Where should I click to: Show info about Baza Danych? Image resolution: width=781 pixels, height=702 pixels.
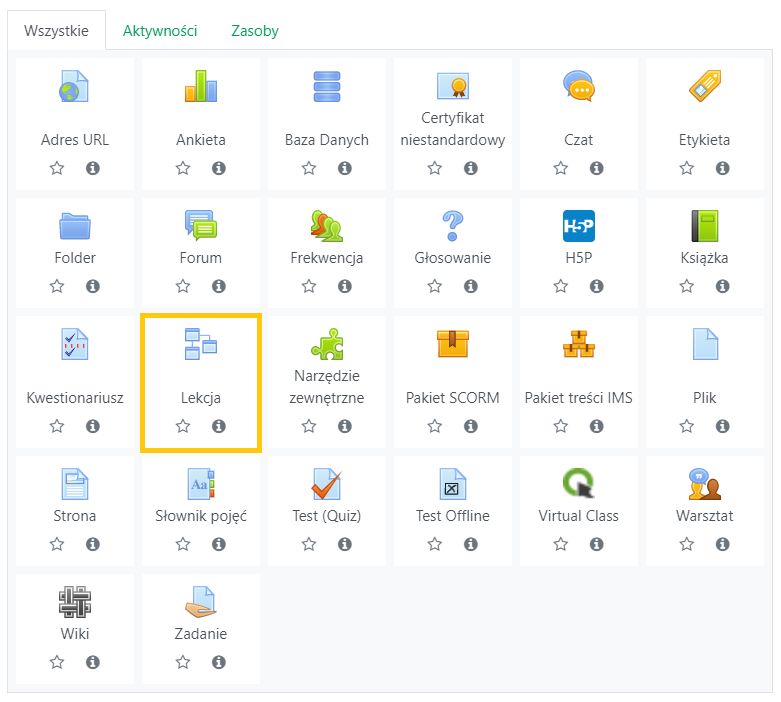point(345,168)
